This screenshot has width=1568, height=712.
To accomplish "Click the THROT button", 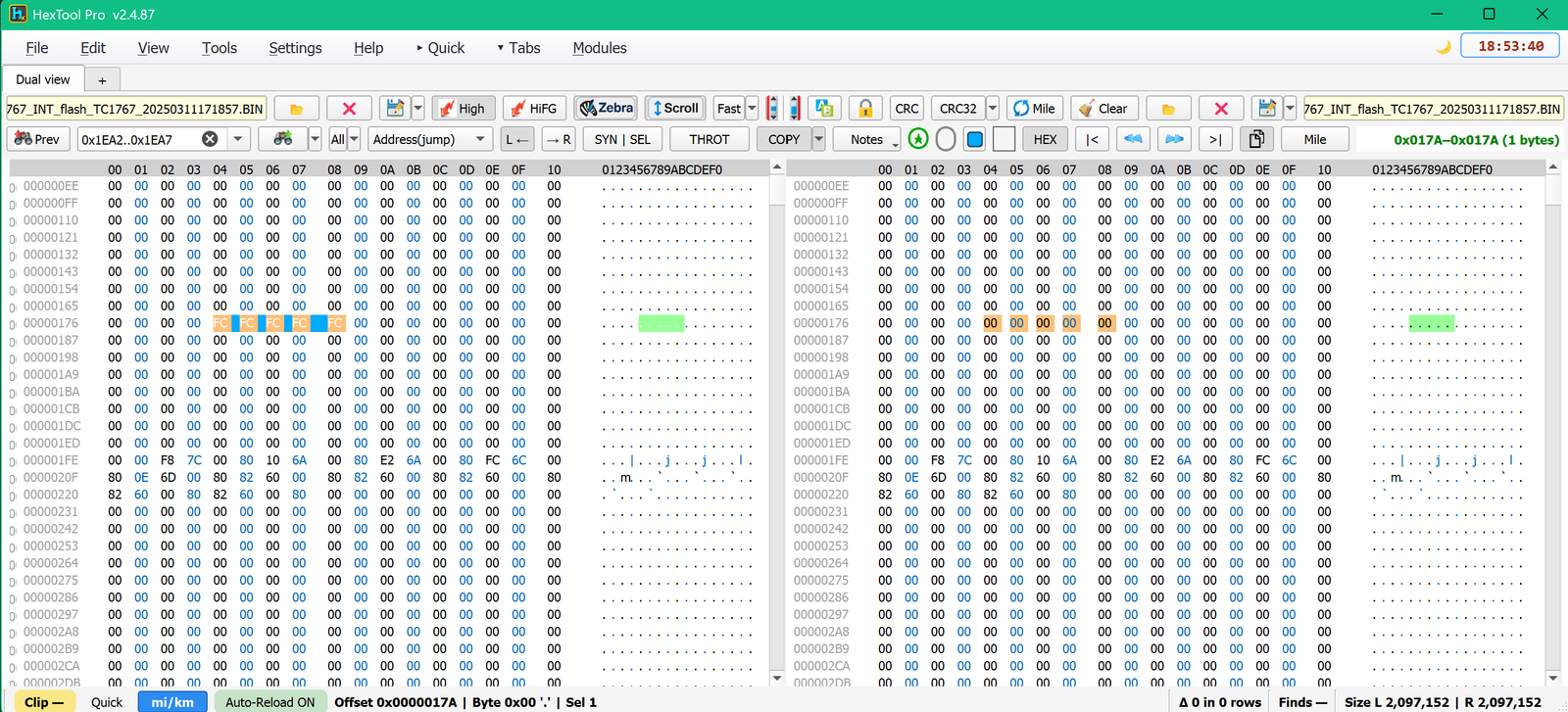I will pos(710,139).
